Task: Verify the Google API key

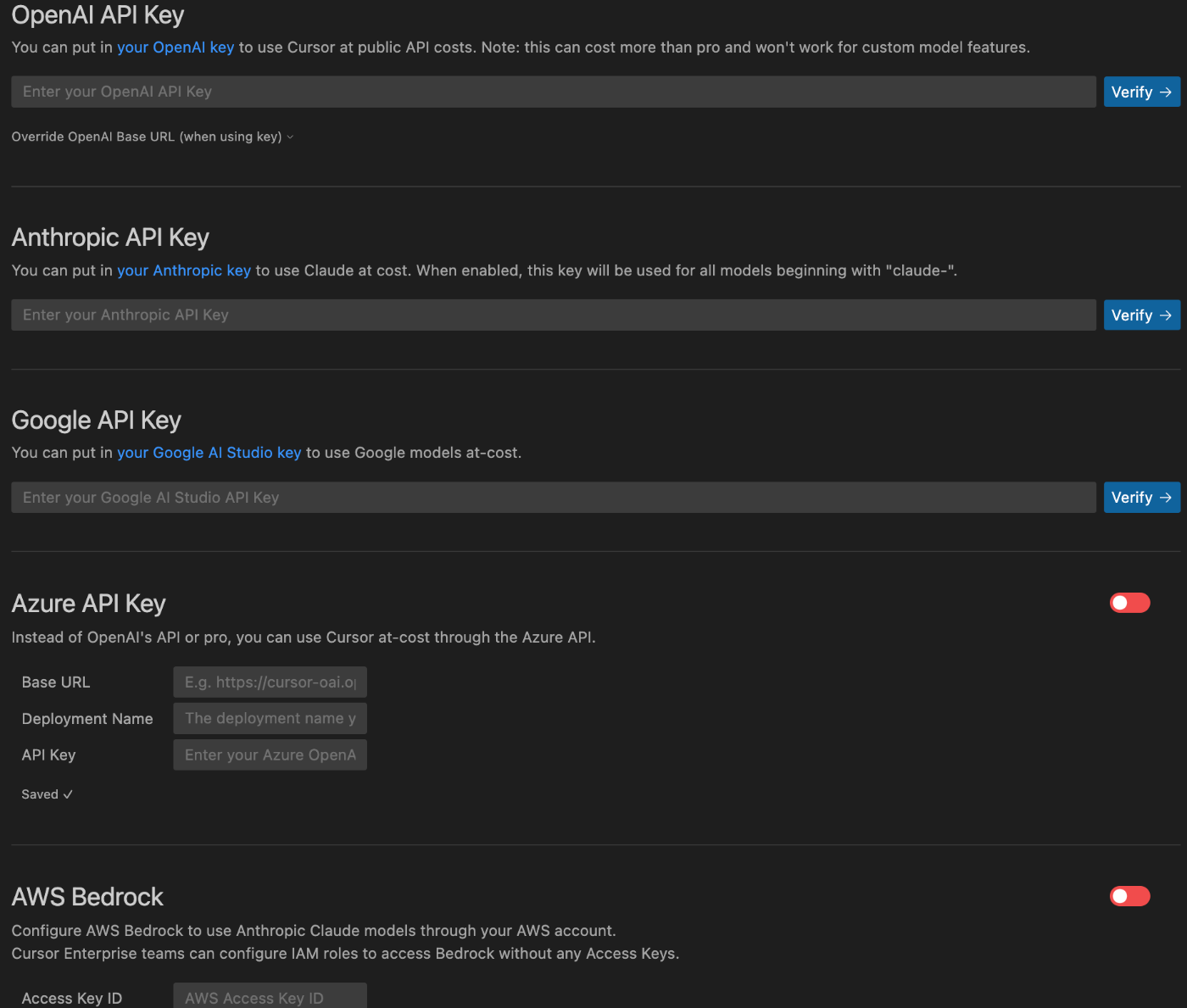Action: [x=1141, y=498]
